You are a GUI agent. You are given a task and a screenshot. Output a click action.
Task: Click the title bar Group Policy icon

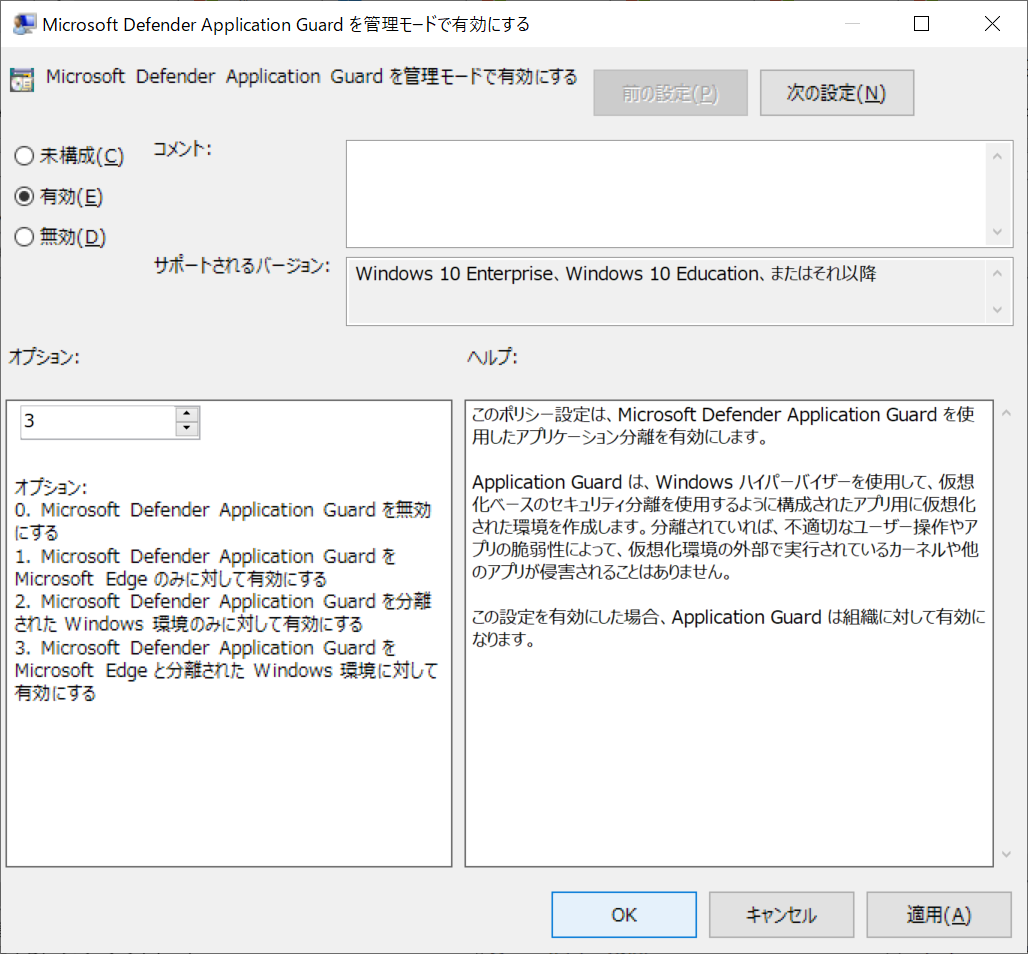click(x=24, y=24)
